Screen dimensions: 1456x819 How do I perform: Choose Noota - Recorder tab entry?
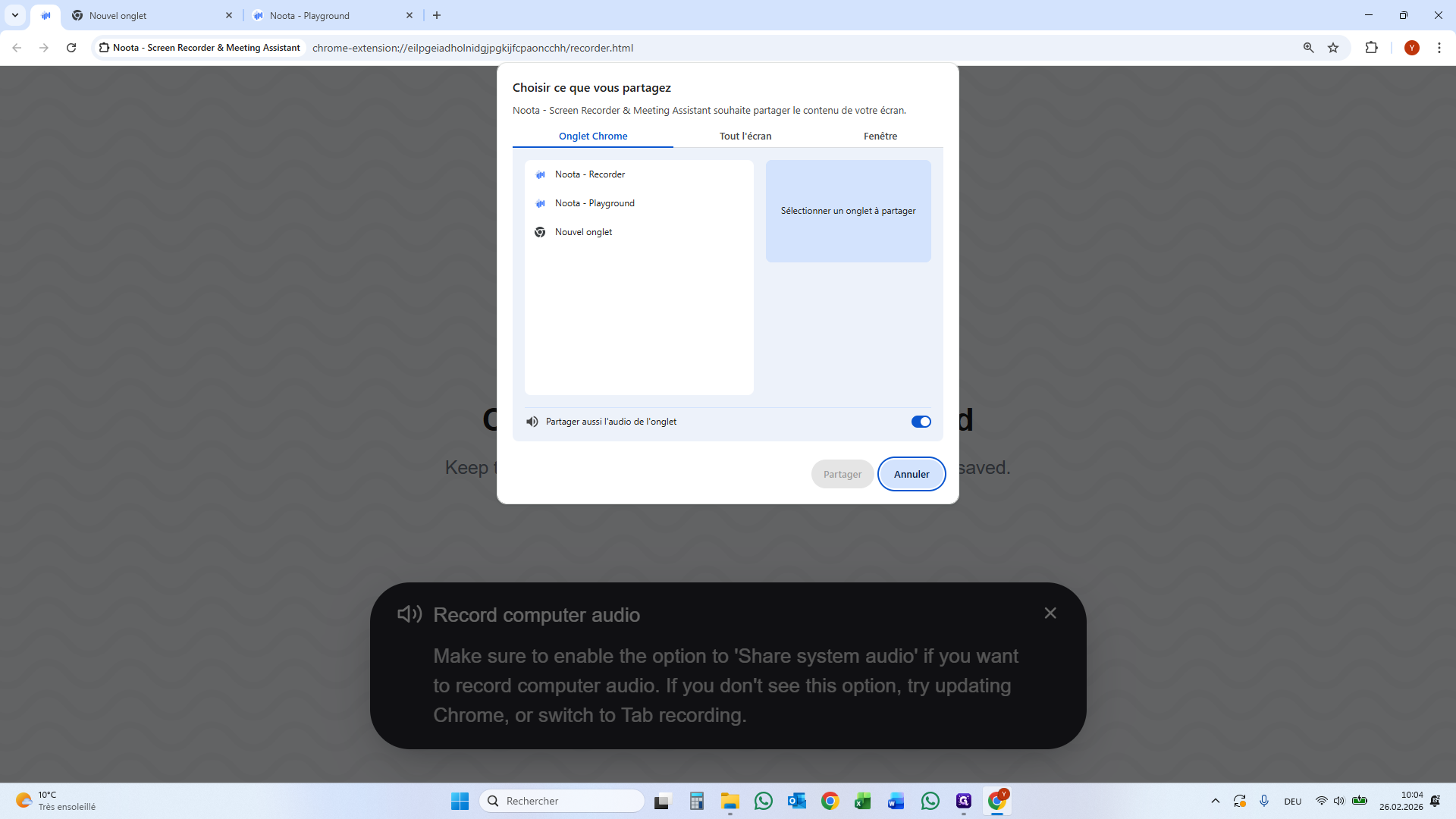click(x=590, y=174)
